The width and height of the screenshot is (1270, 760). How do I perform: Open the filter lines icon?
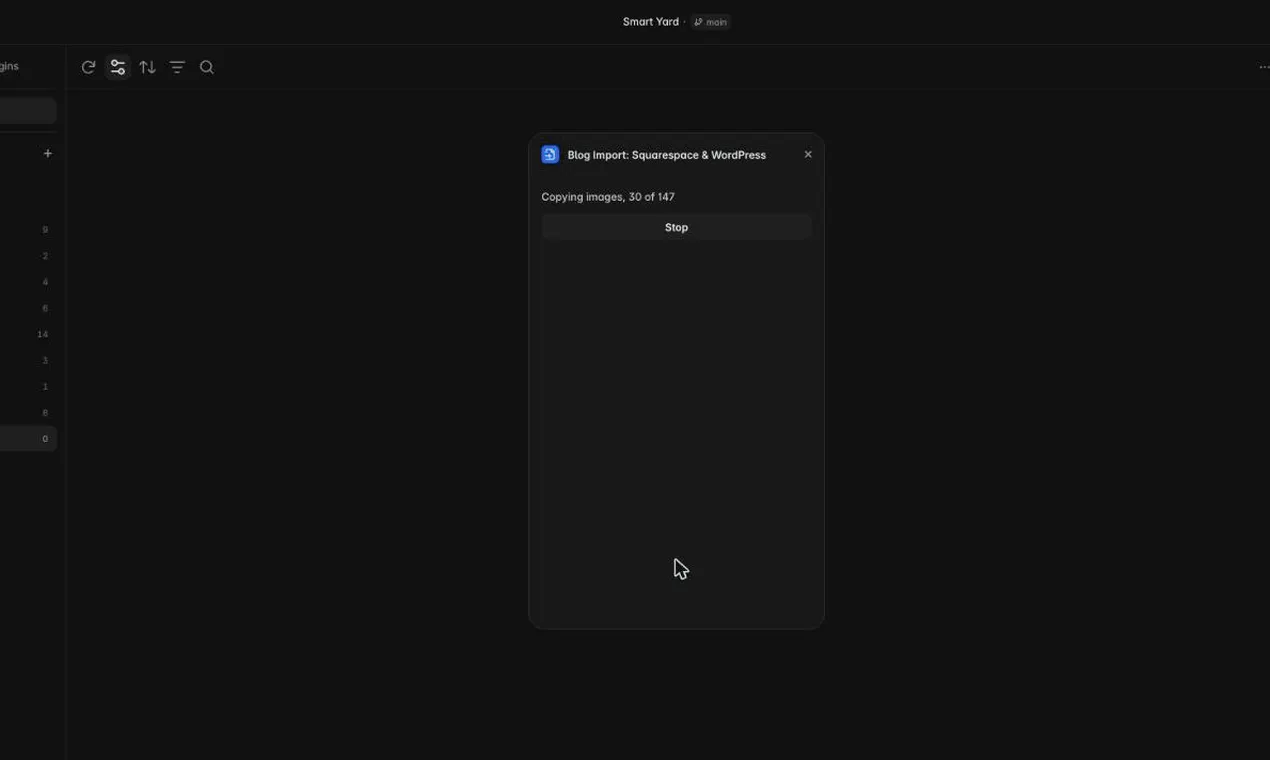click(x=177, y=67)
